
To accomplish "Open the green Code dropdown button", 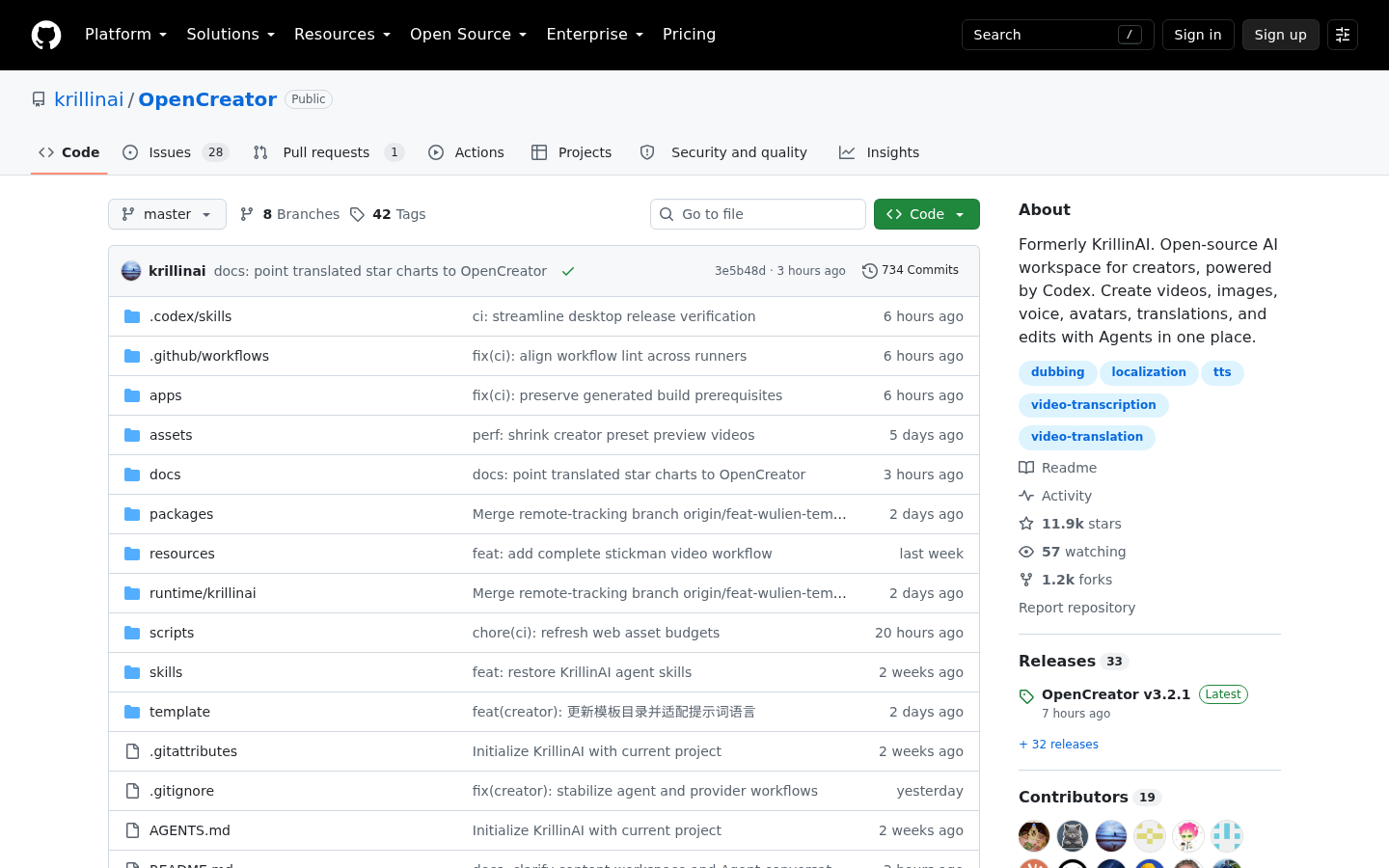I will 926,214.
